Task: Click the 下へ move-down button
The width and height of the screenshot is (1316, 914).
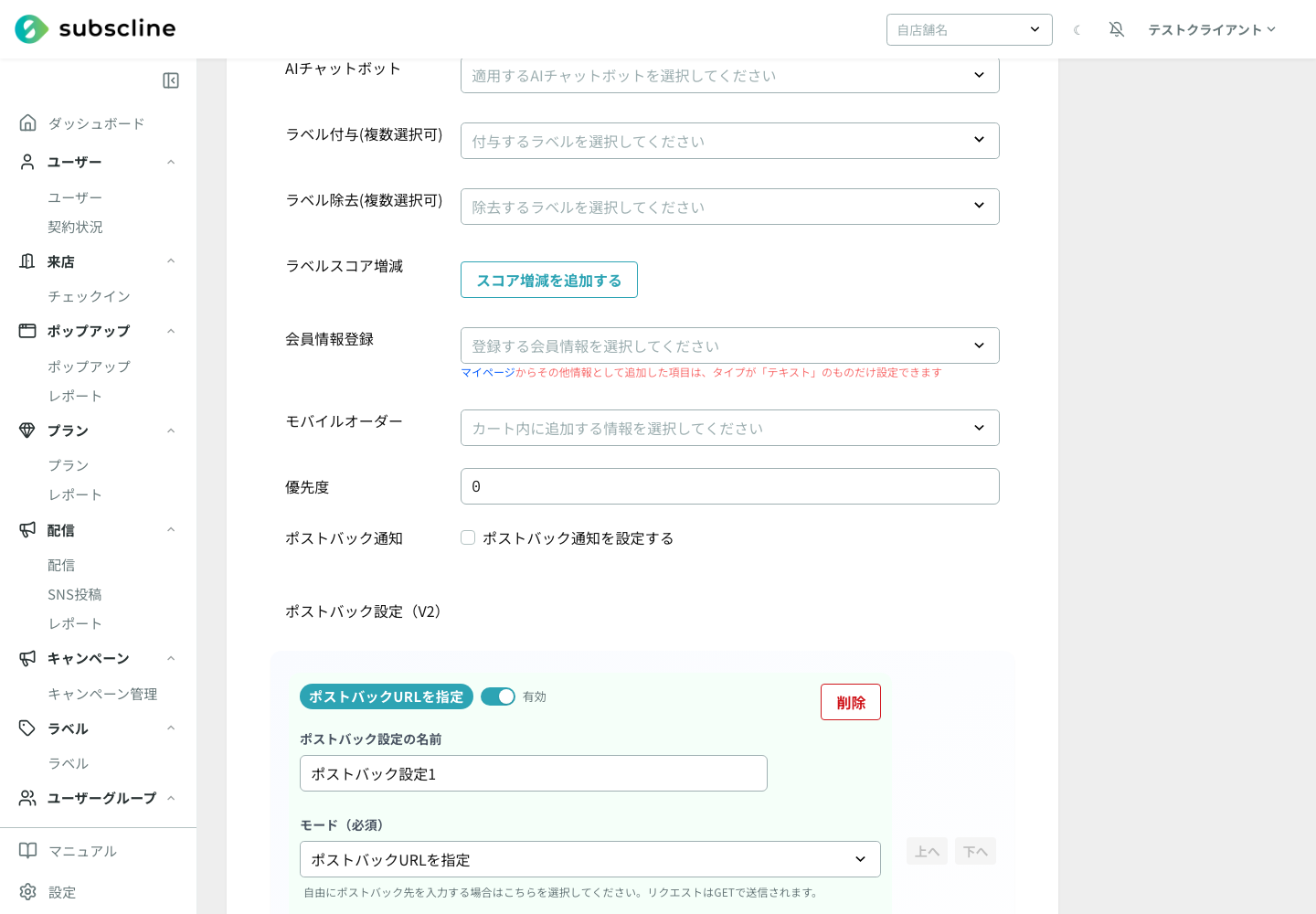Action: pyautogui.click(x=975, y=851)
